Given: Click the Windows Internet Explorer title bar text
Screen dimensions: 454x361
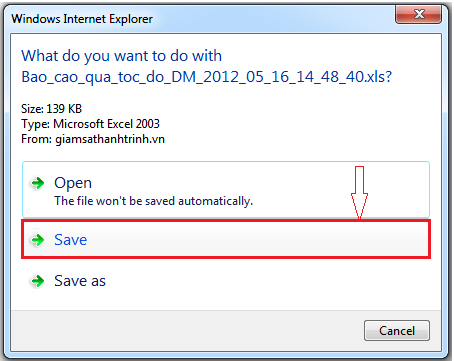Looking at the screenshot, I should pos(82,19).
